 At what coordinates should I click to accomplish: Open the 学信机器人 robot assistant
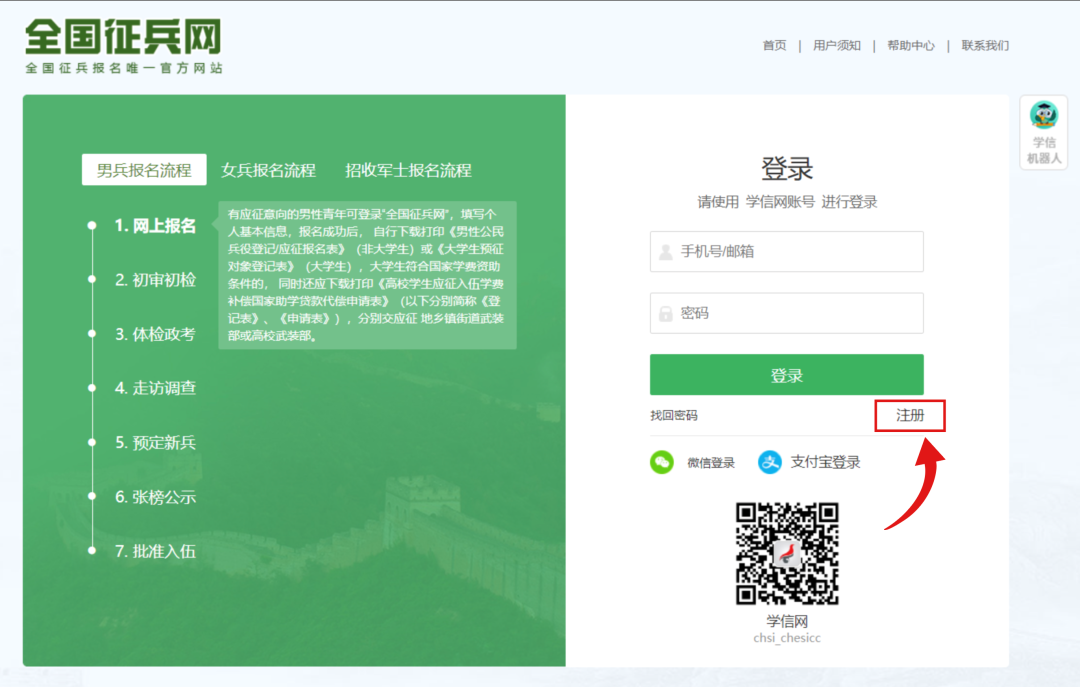[x=1043, y=130]
